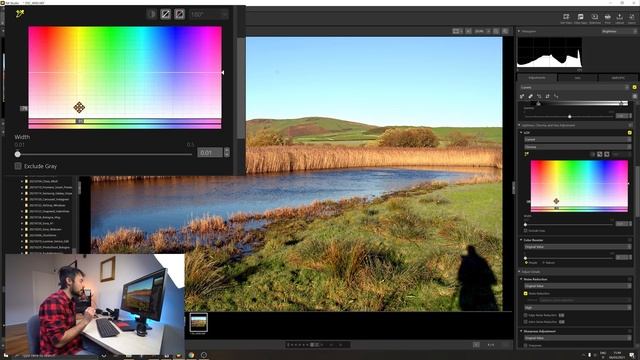Click the diamond marker on enlarged color map
Image resolution: width=640 pixels, height=360 pixels.
(x=79, y=107)
